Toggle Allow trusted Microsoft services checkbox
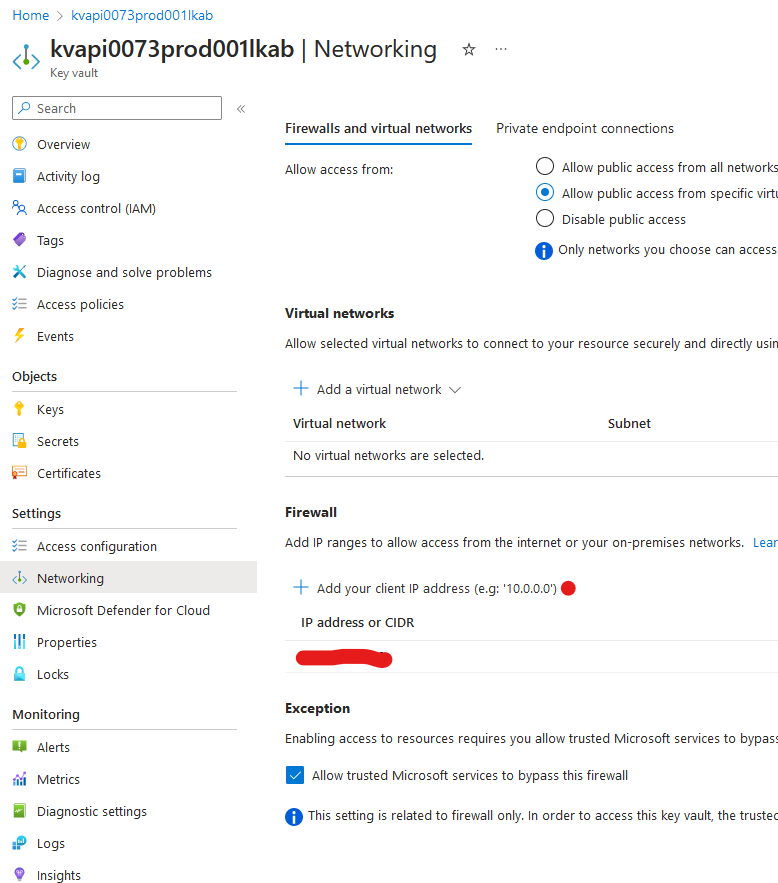 tap(295, 775)
